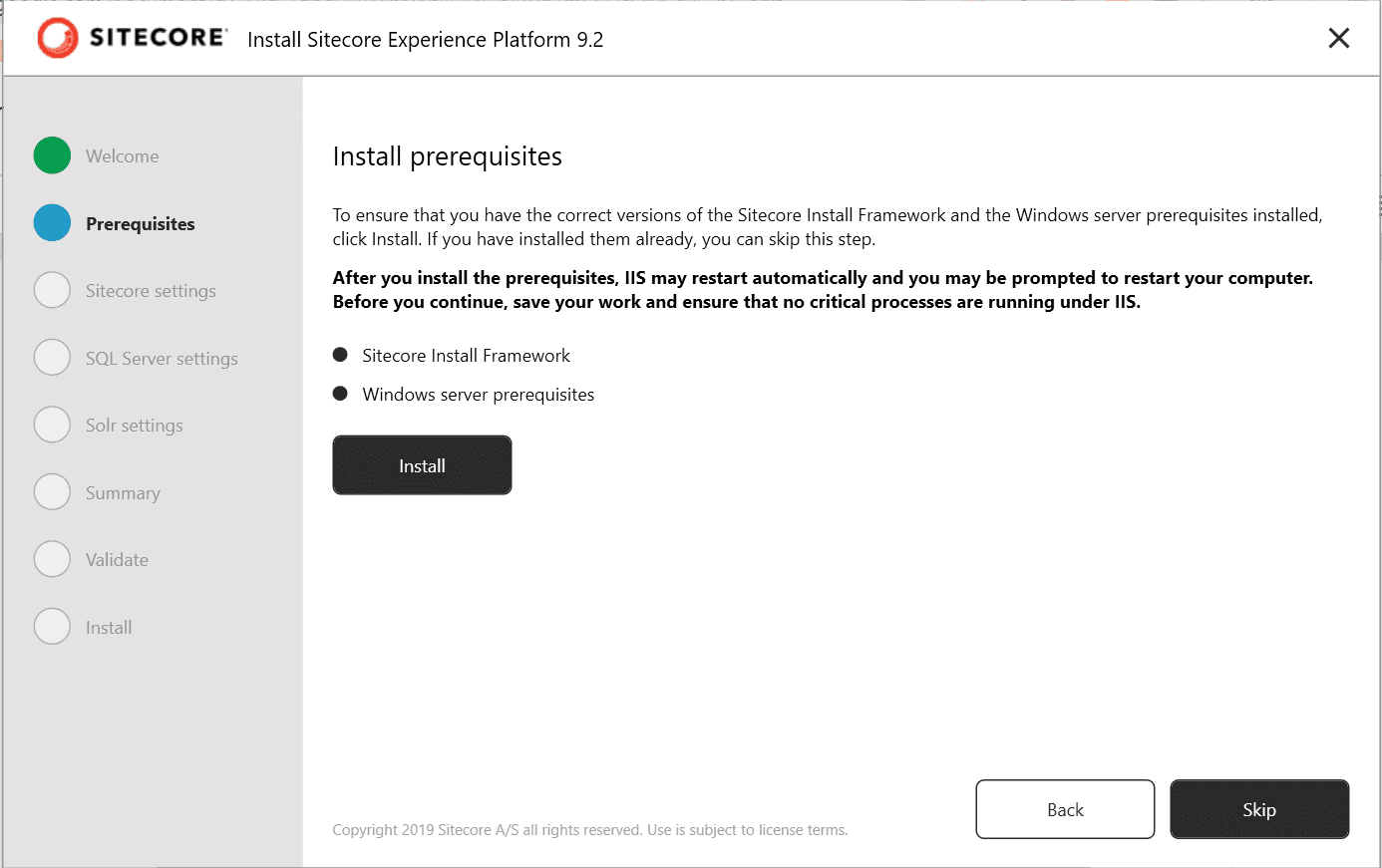Select the Sitecore Install Framework bullet
This screenshot has width=1382, height=868.
click(340, 355)
